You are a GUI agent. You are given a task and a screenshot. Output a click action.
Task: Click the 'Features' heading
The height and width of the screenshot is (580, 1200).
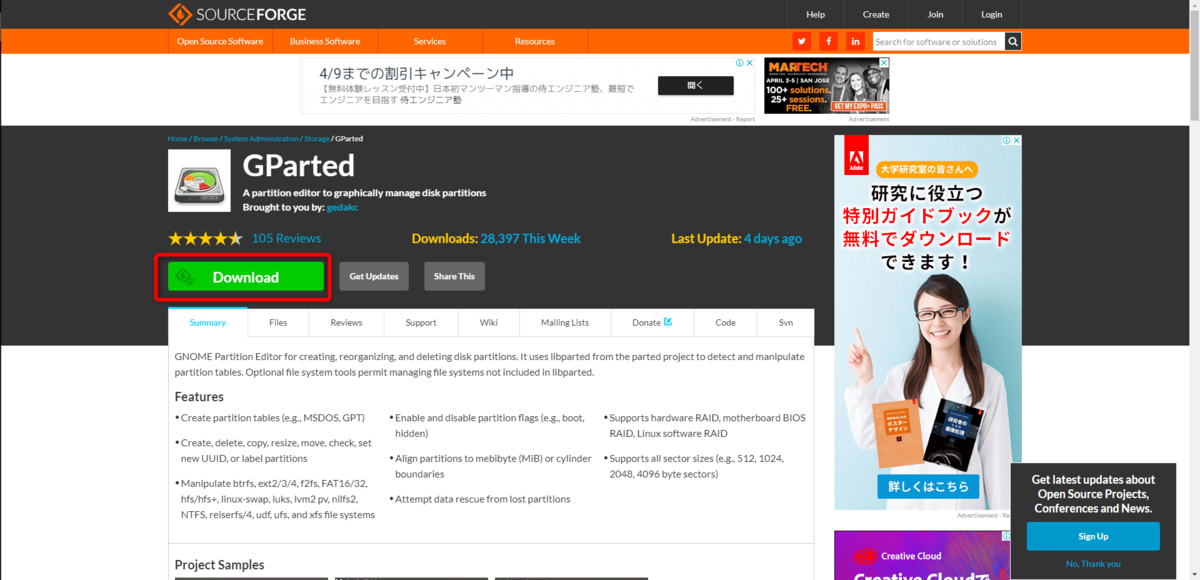click(x=199, y=397)
